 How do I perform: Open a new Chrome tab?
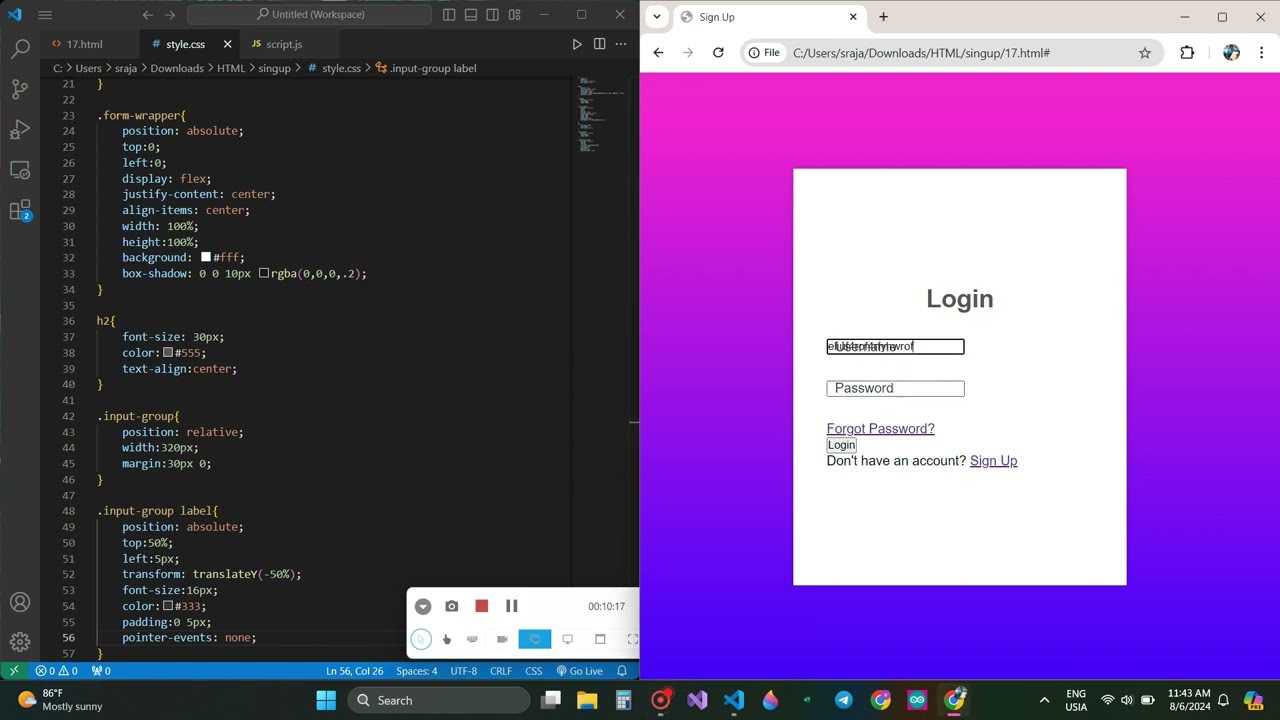(x=883, y=17)
